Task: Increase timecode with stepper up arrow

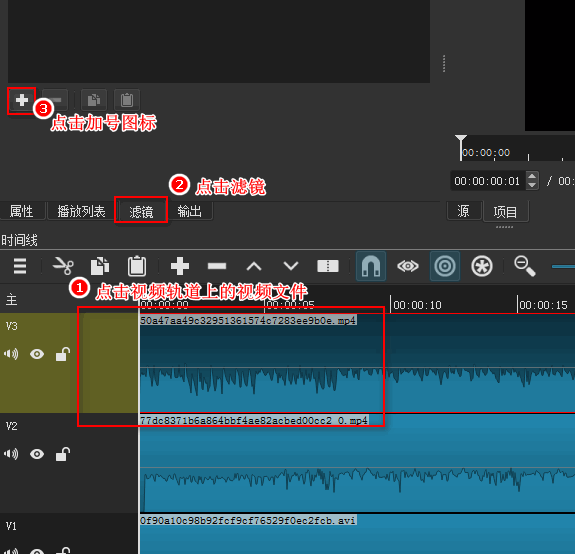Action: coord(532,176)
